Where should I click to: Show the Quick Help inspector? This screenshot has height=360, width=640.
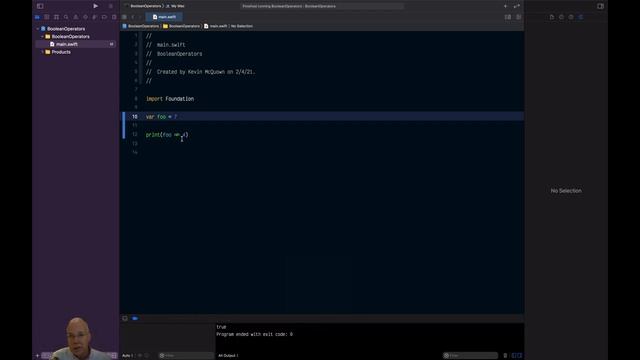click(x=571, y=17)
